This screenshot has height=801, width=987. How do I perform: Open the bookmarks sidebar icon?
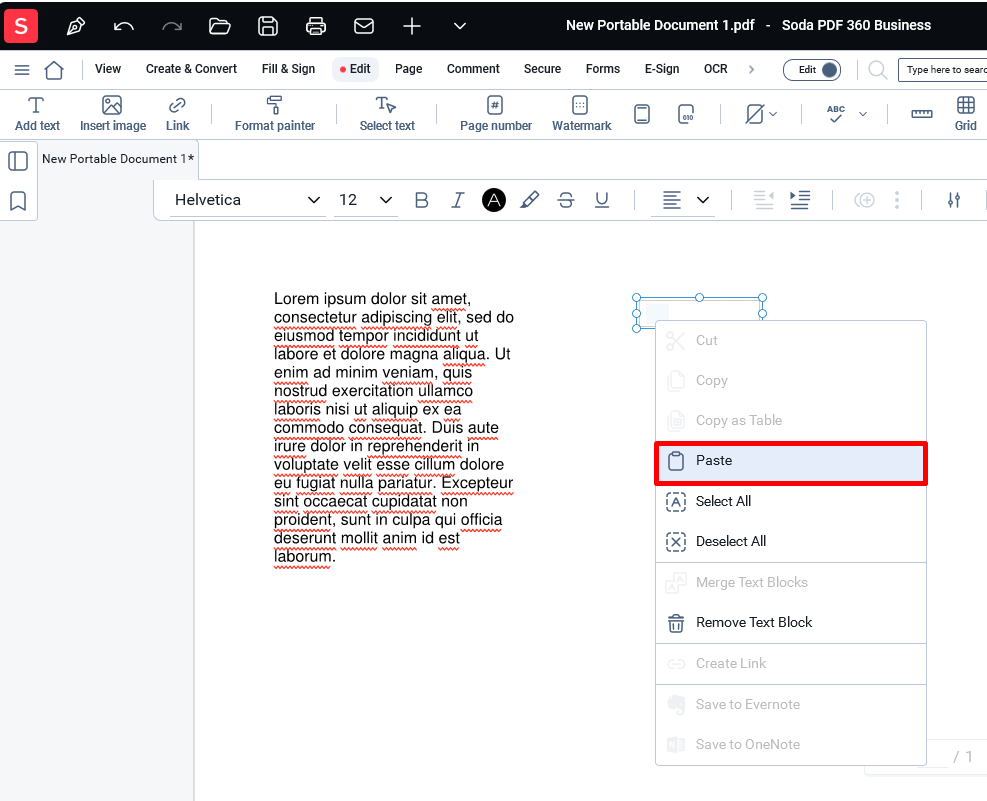pos(18,201)
